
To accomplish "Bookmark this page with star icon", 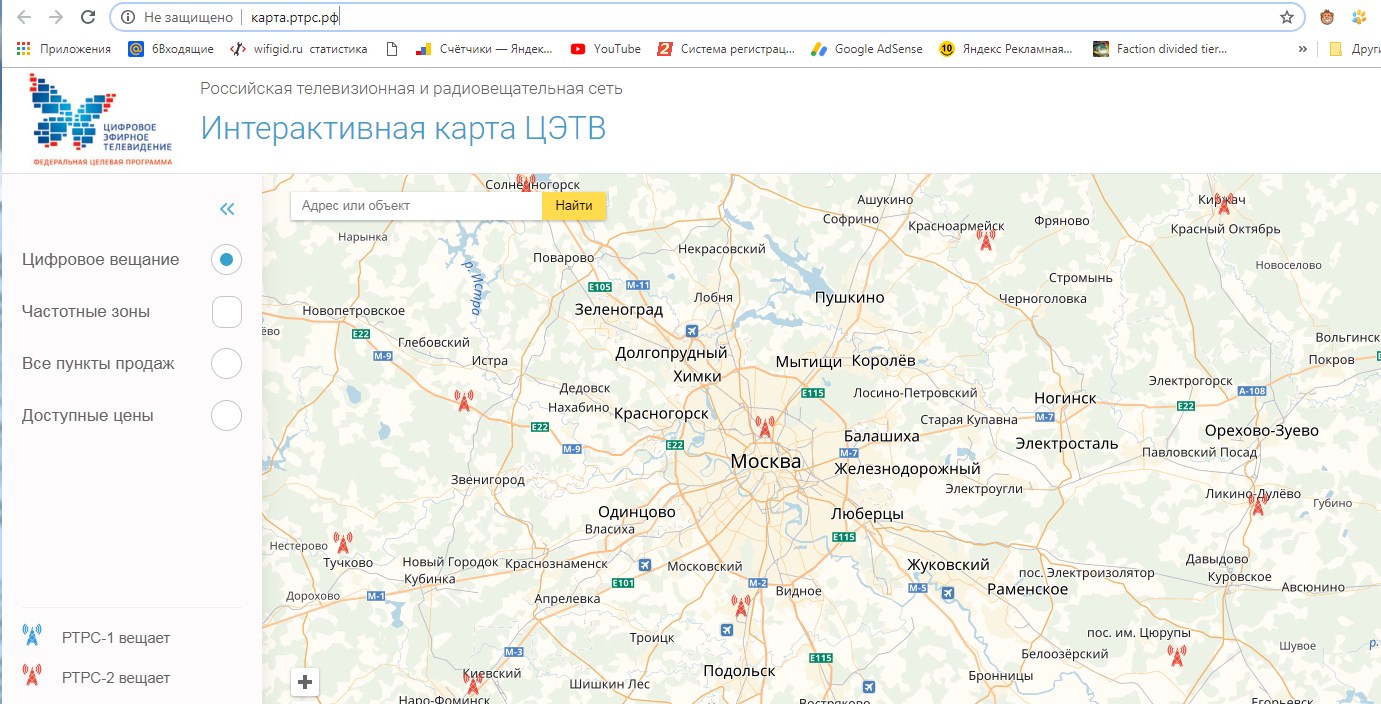I will click(1287, 17).
